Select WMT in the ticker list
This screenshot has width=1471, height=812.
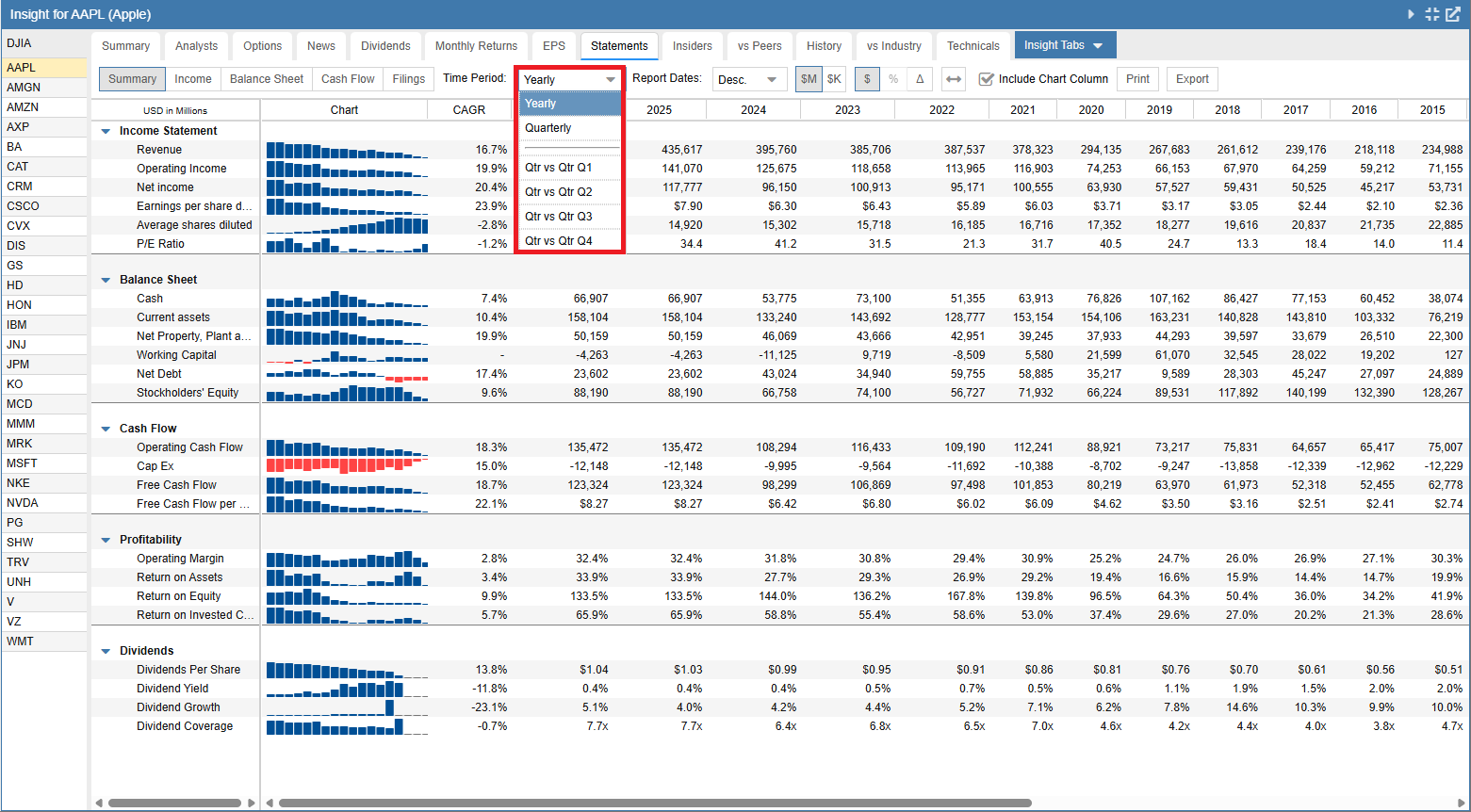pyautogui.click(x=44, y=641)
